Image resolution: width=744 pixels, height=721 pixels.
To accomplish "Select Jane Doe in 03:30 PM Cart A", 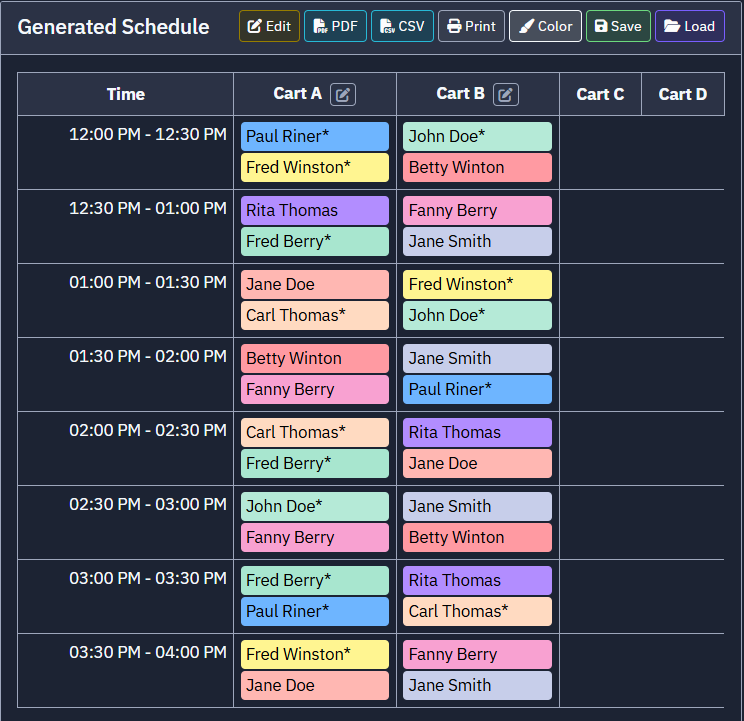I will pyautogui.click(x=315, y=685).
